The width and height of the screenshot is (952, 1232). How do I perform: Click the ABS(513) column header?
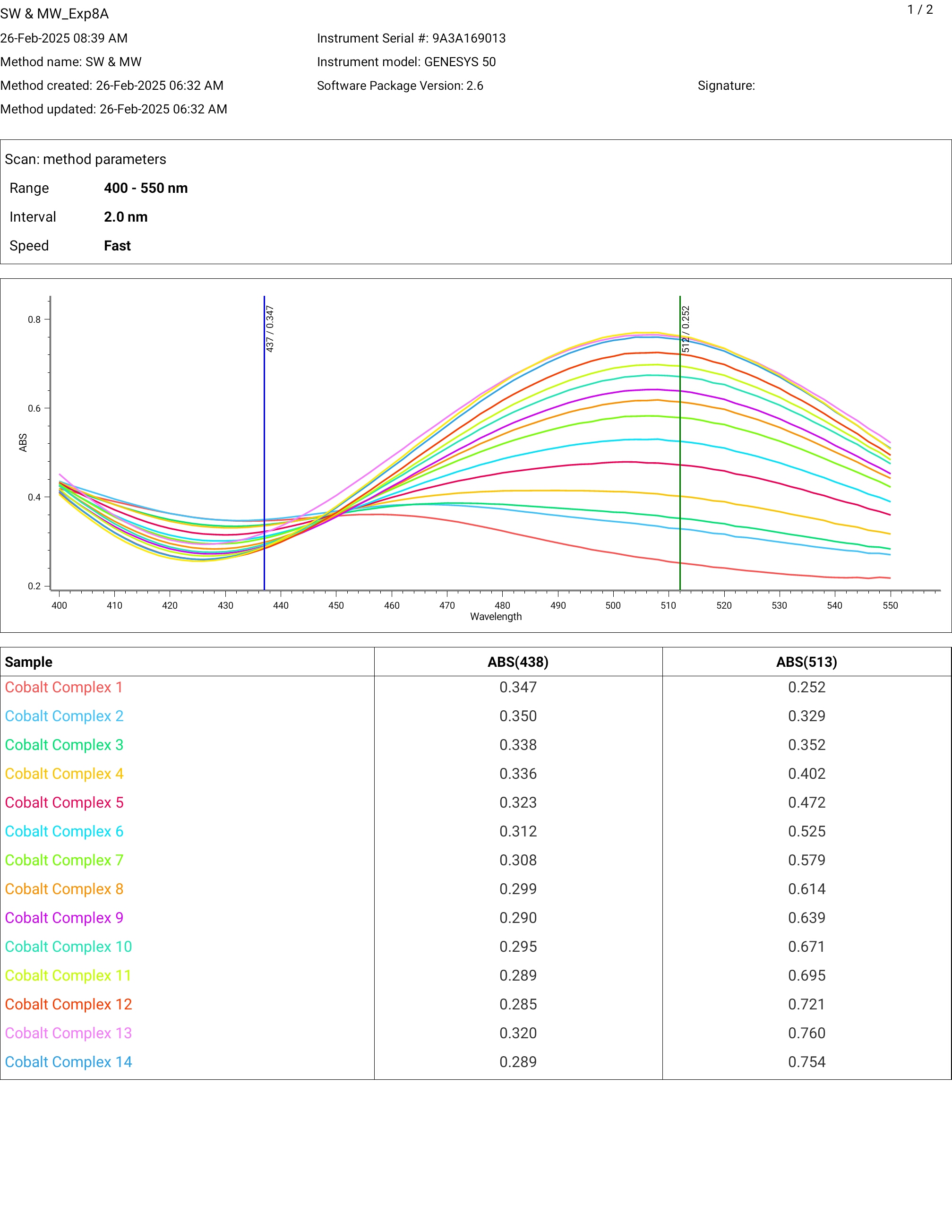(x=806, y=662)
